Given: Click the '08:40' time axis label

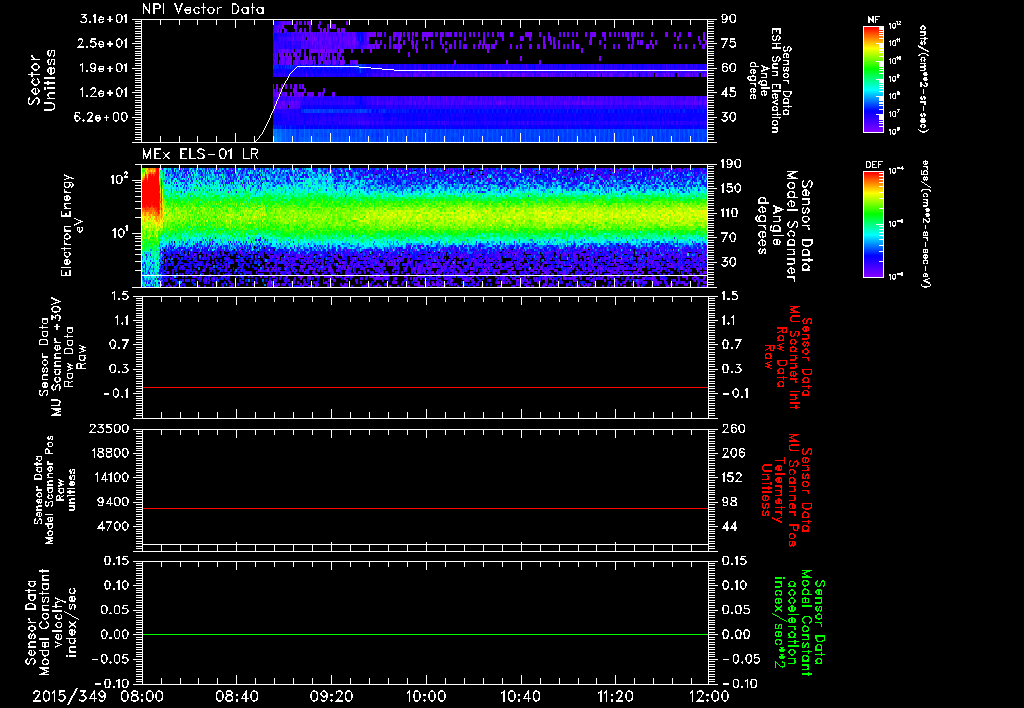Looking at the screenshot, I should coord(236,696).
